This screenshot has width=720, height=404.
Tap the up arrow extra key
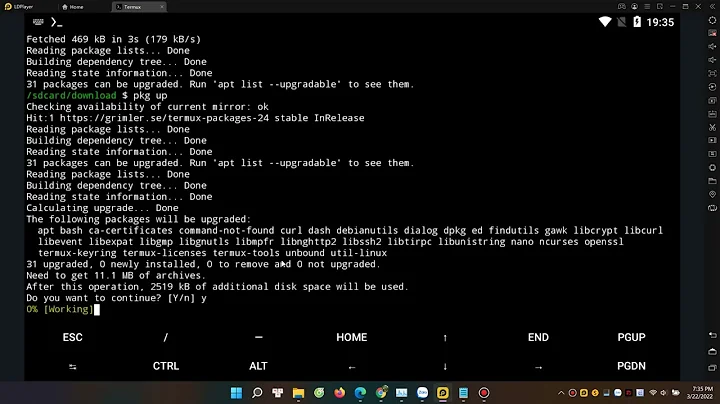(x=445, y=337)
